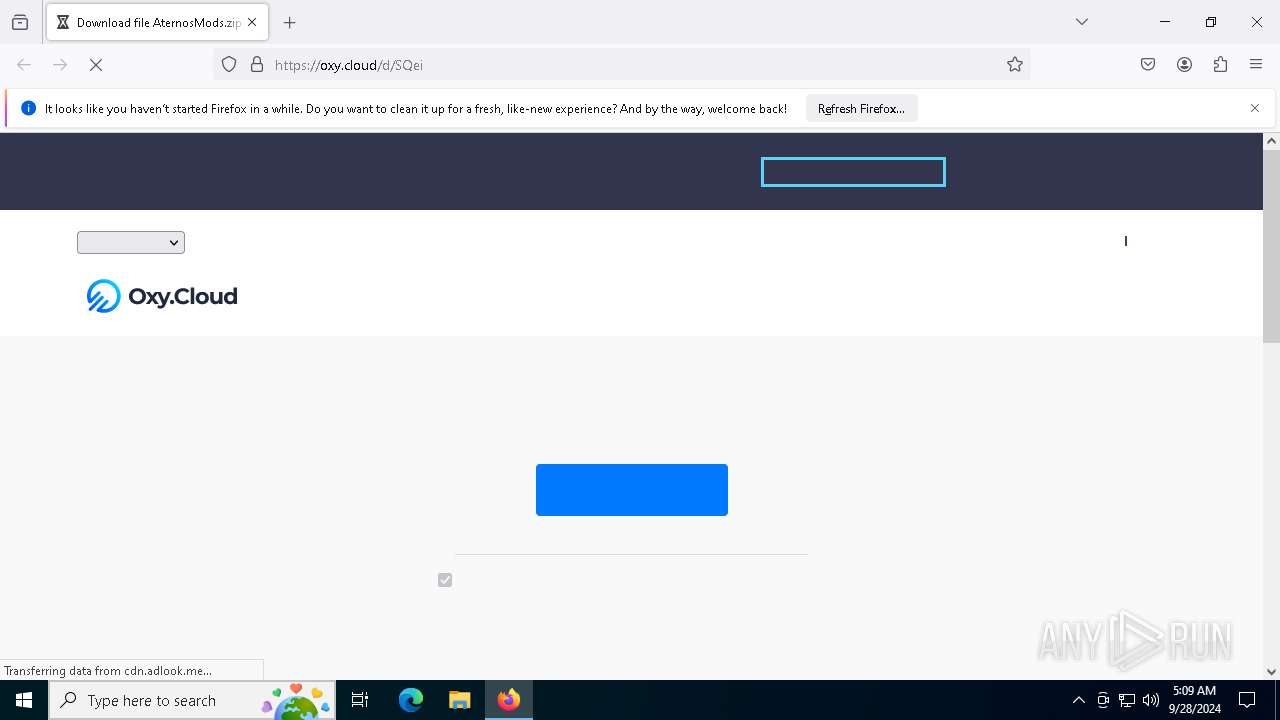Open Task View on taskbar

360,700
